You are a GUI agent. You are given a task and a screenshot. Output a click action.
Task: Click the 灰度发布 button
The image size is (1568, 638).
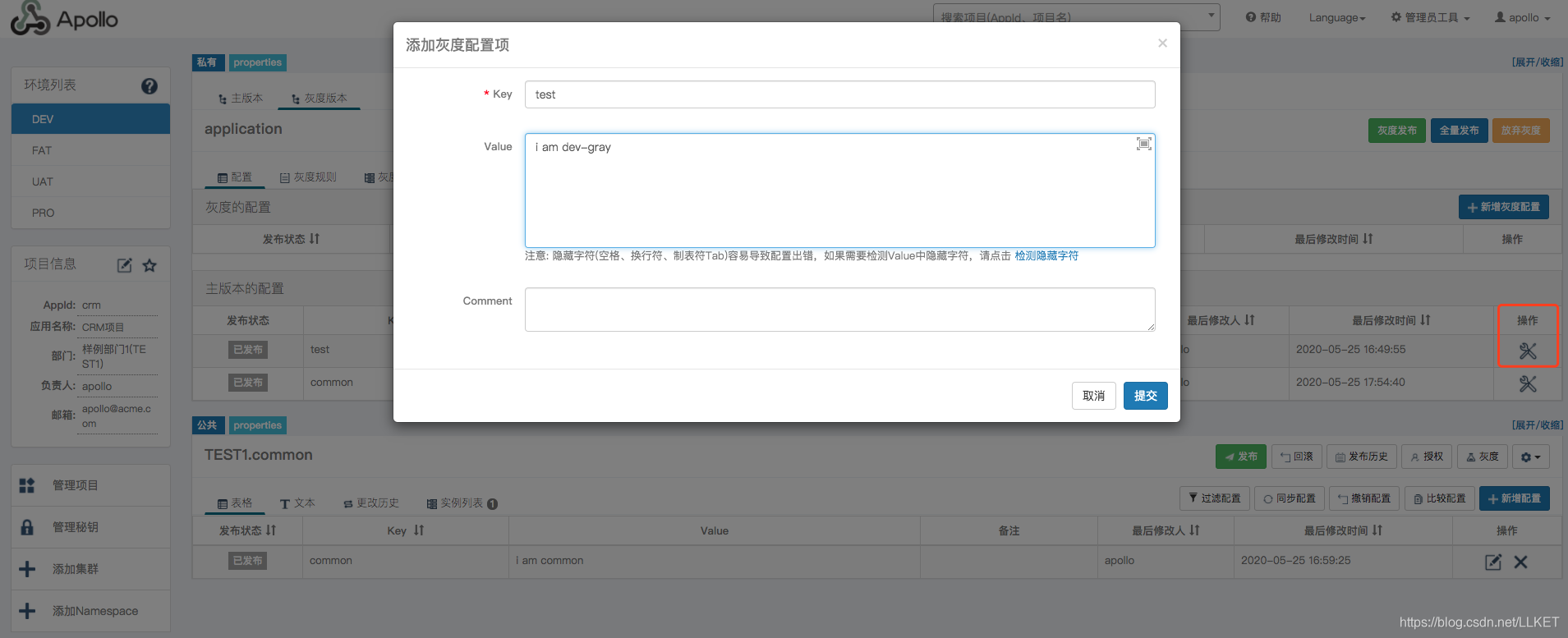click(1397, 131)
